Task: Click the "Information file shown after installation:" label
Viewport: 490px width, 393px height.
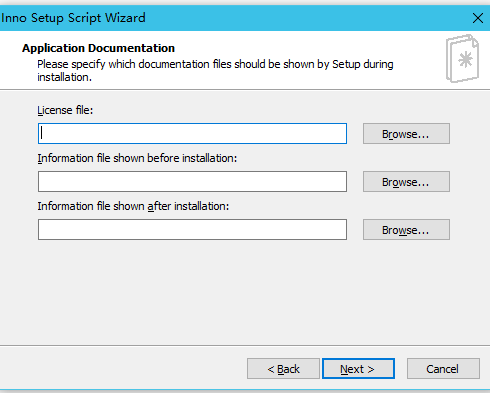Action: 133,206
